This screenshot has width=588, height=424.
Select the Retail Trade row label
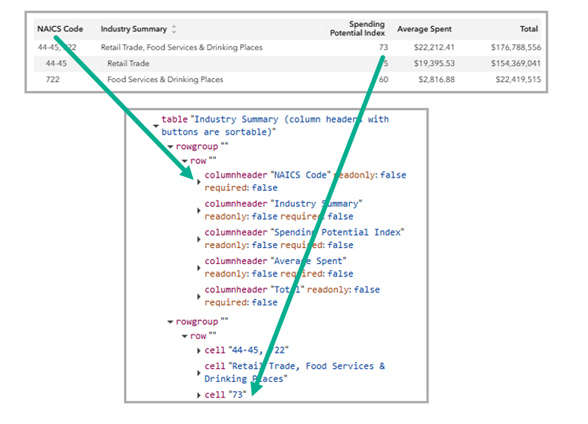pos(128,63)
